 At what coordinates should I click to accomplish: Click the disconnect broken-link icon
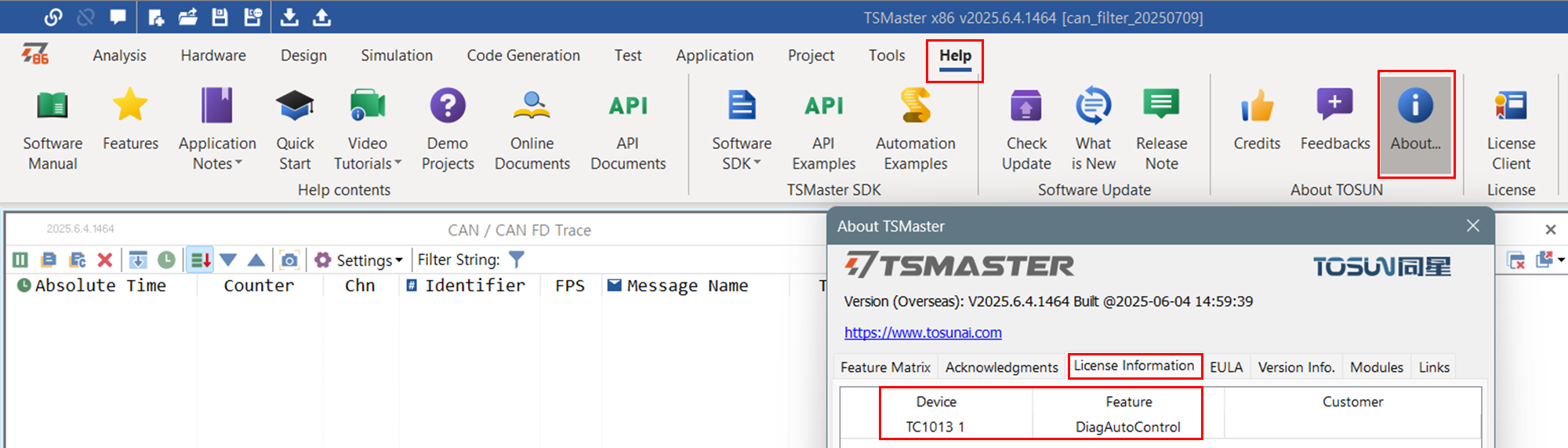(85, 16)
